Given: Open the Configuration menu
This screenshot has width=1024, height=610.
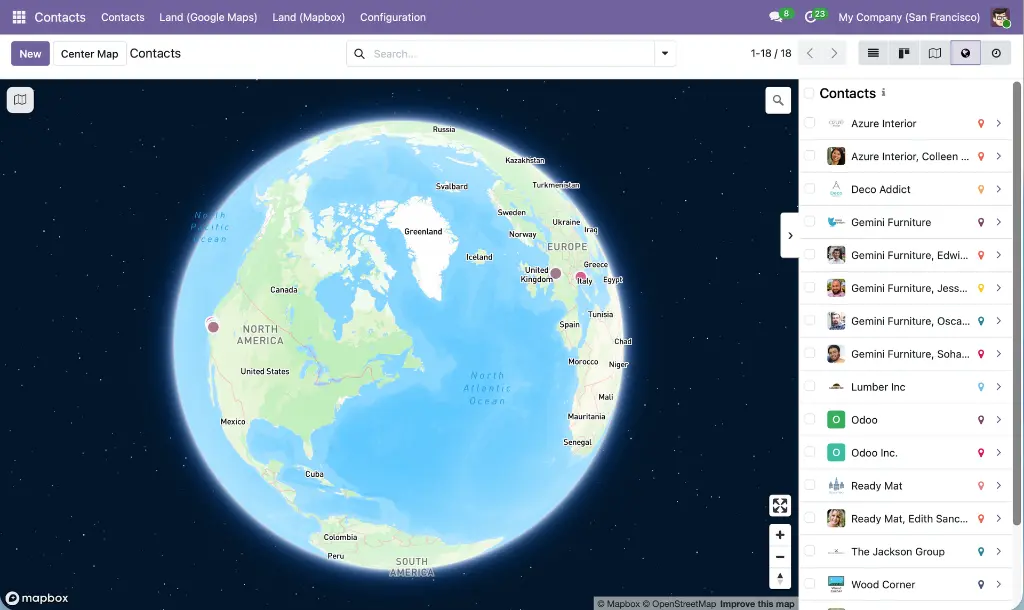Looking at the screenshot, I should [392, 17].
